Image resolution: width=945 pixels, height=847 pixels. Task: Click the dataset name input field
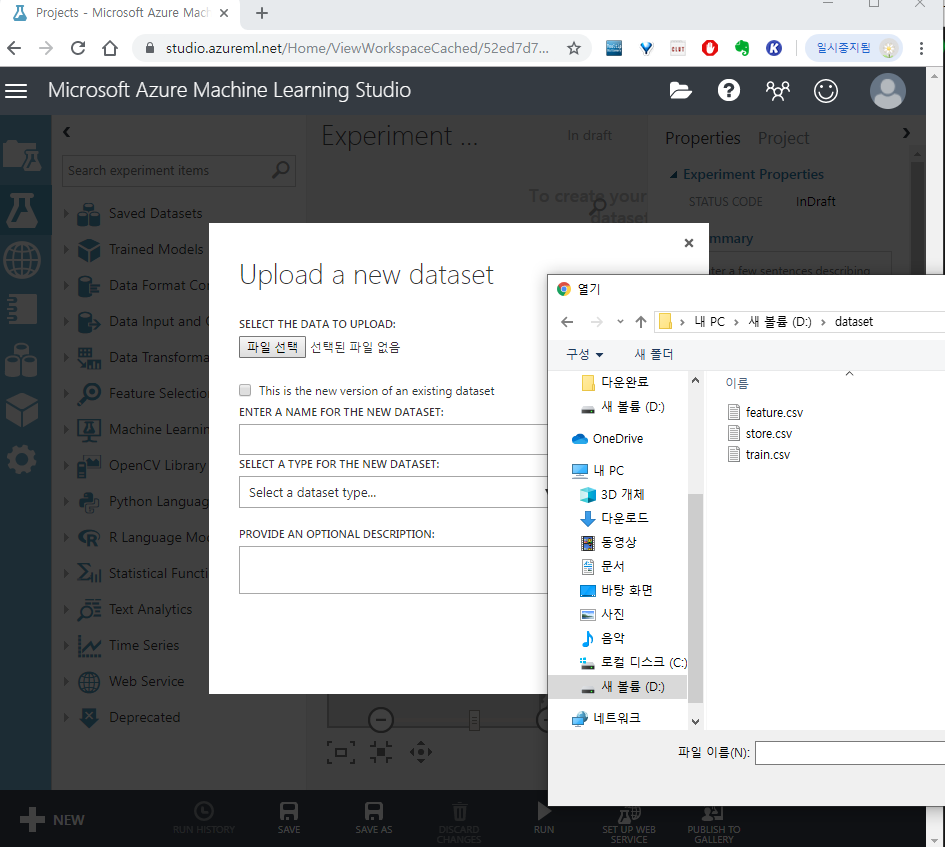(x=394, y=439)
